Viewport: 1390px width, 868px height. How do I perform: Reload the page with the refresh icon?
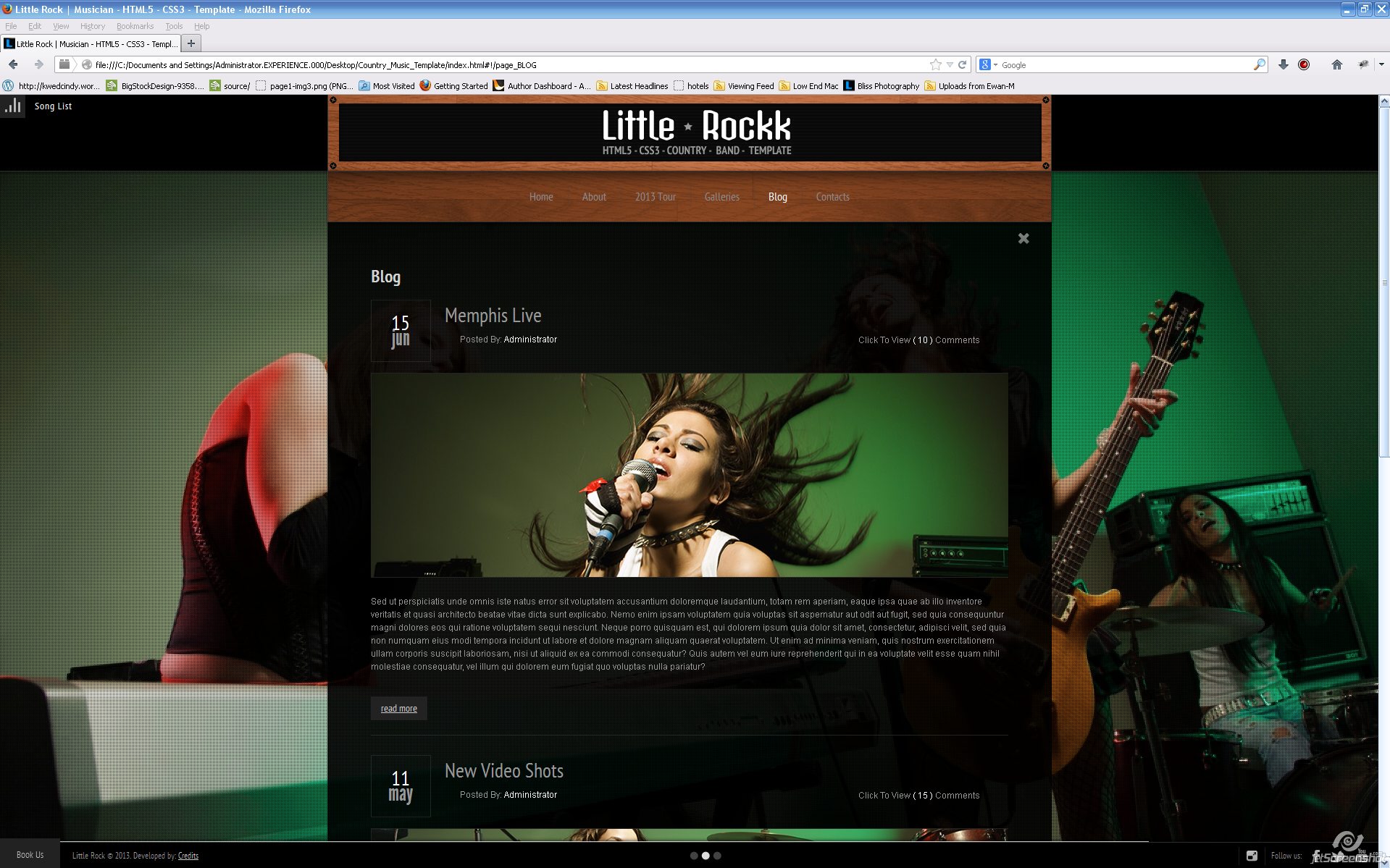[963, 64]
